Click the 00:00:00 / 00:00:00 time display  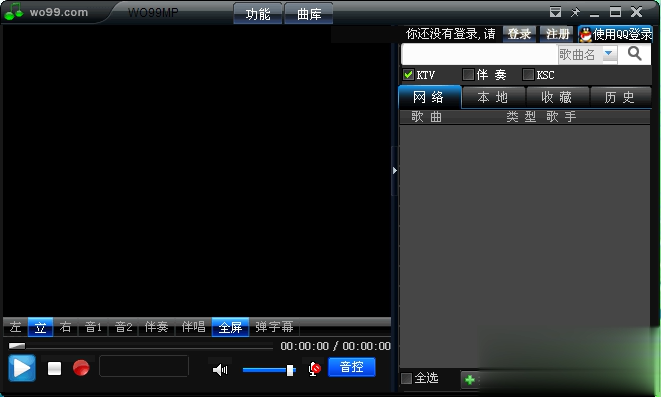pos(336,346)
